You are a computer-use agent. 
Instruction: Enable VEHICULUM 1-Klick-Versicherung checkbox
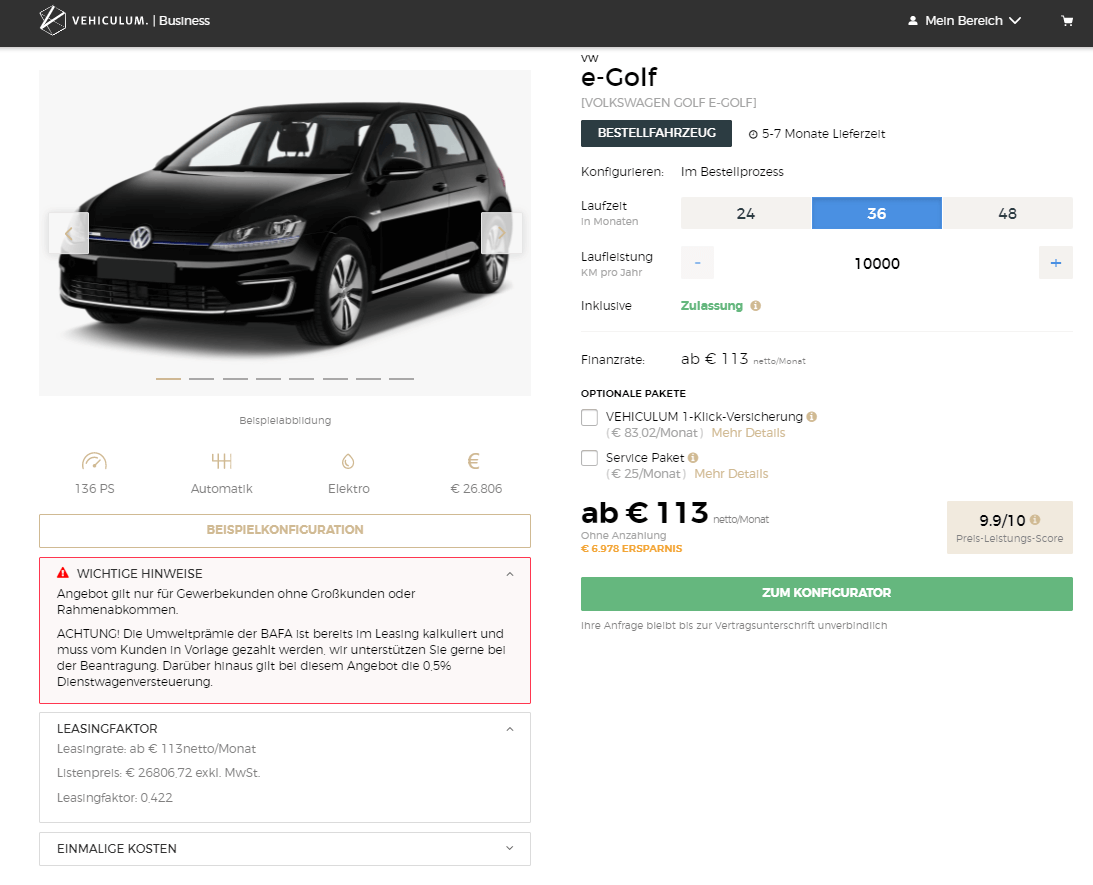590,417
